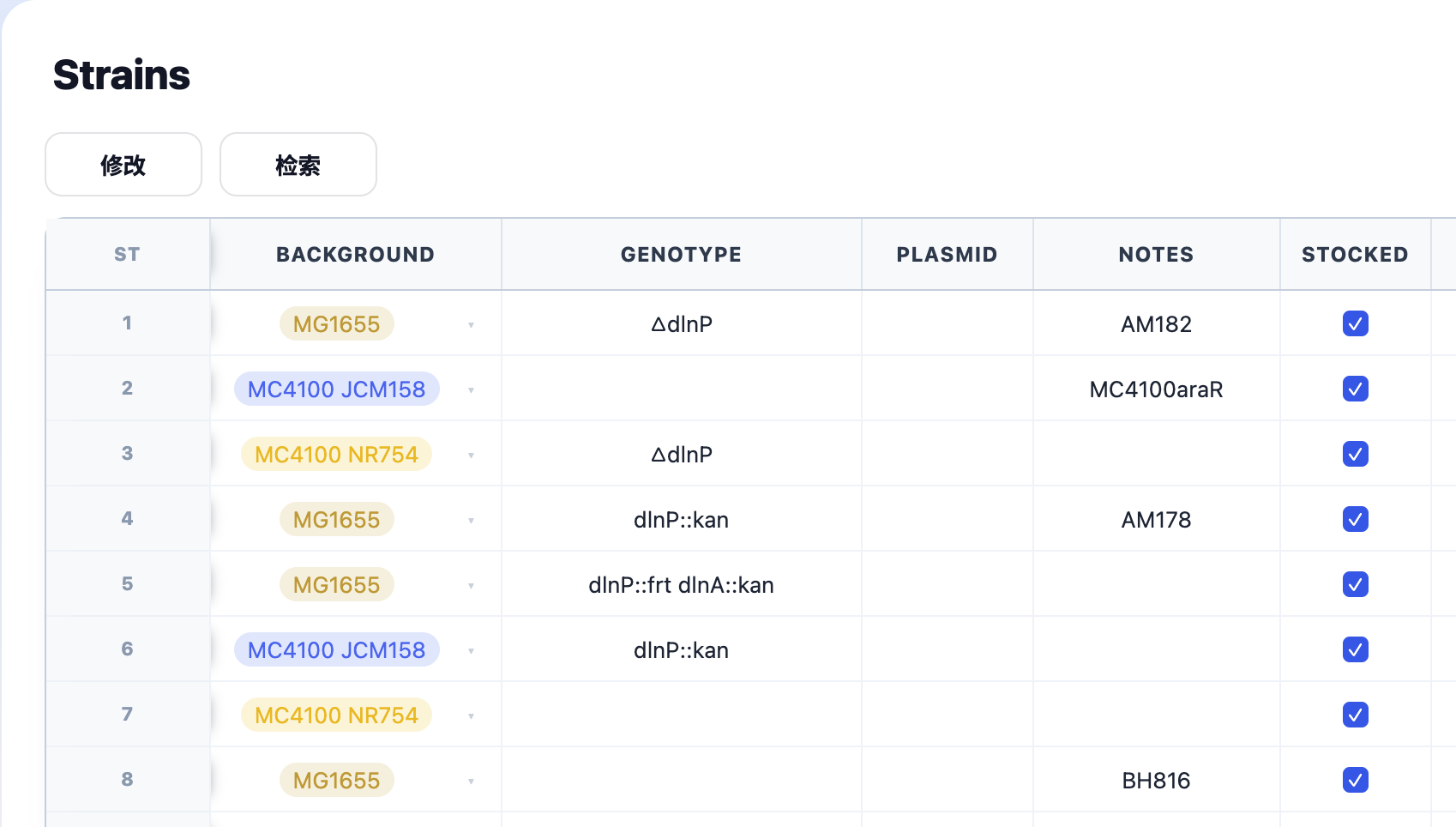The image size is (1456, 827).
Task: Uncheck Stocked checkbox in row 7
Action: [1355, 715]
